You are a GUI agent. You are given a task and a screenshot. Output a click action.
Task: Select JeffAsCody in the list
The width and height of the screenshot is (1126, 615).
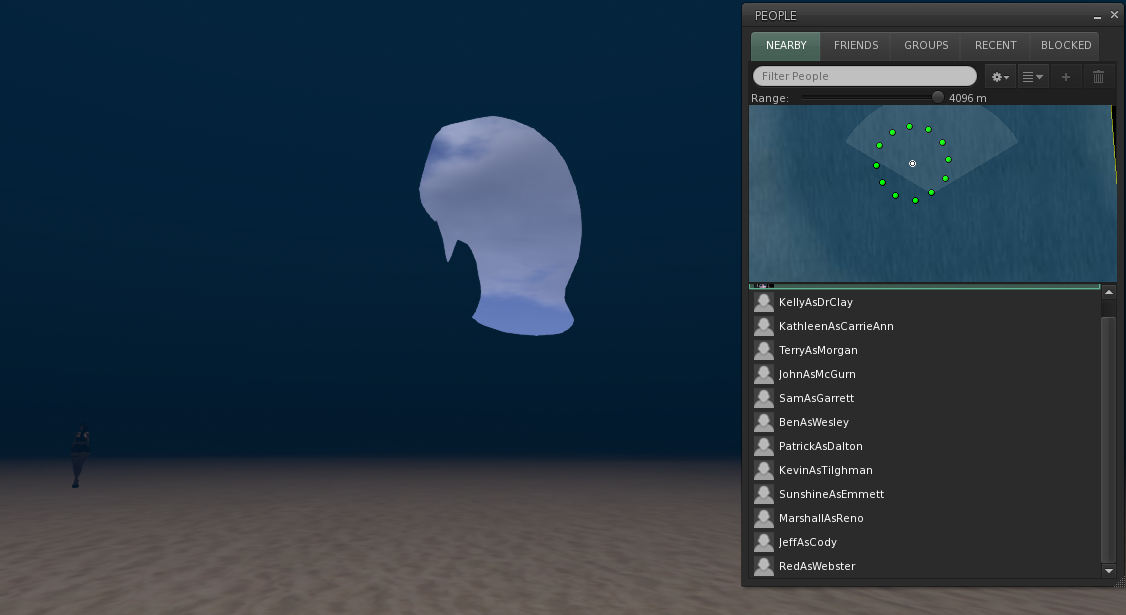(x=926, y=542)
